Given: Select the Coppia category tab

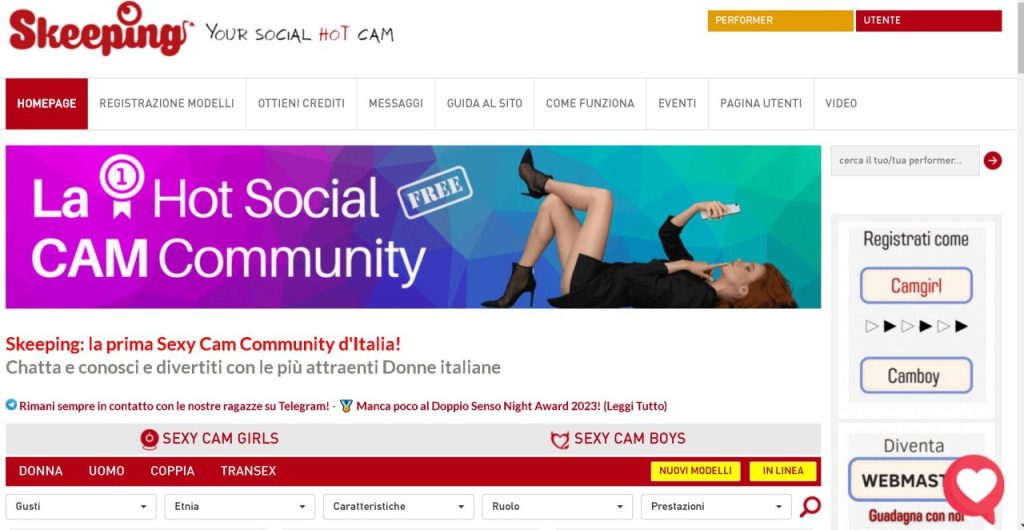Looking at the screenshot, I should pyautogui.click(x=172, y=471).
